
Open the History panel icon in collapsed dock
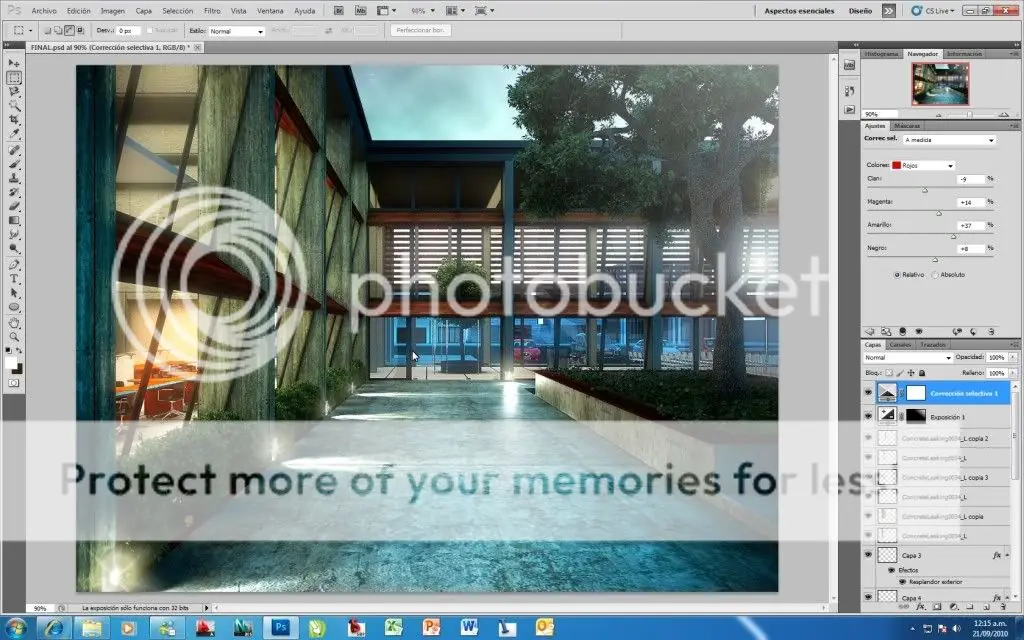850,91
